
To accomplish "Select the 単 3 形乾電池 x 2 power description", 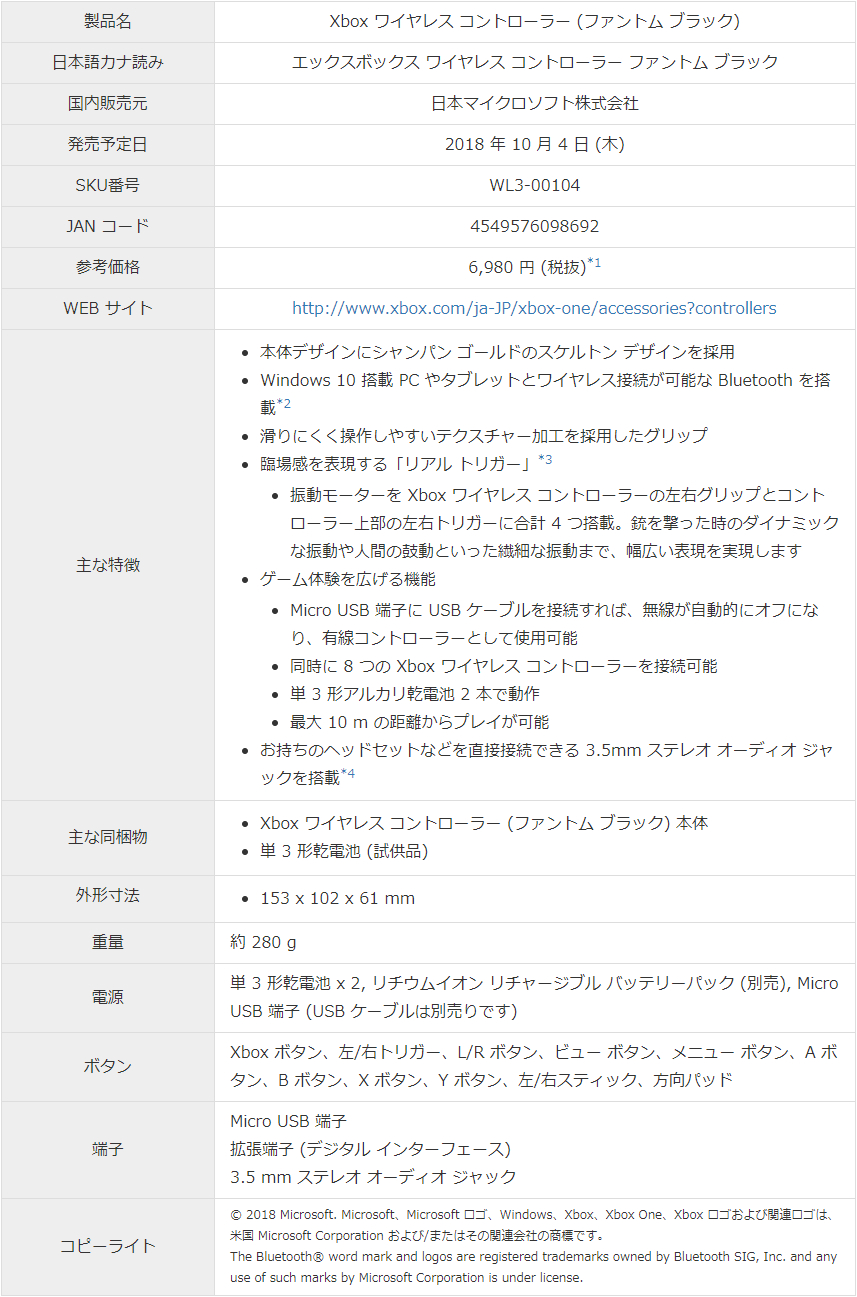I will point(534,997).
